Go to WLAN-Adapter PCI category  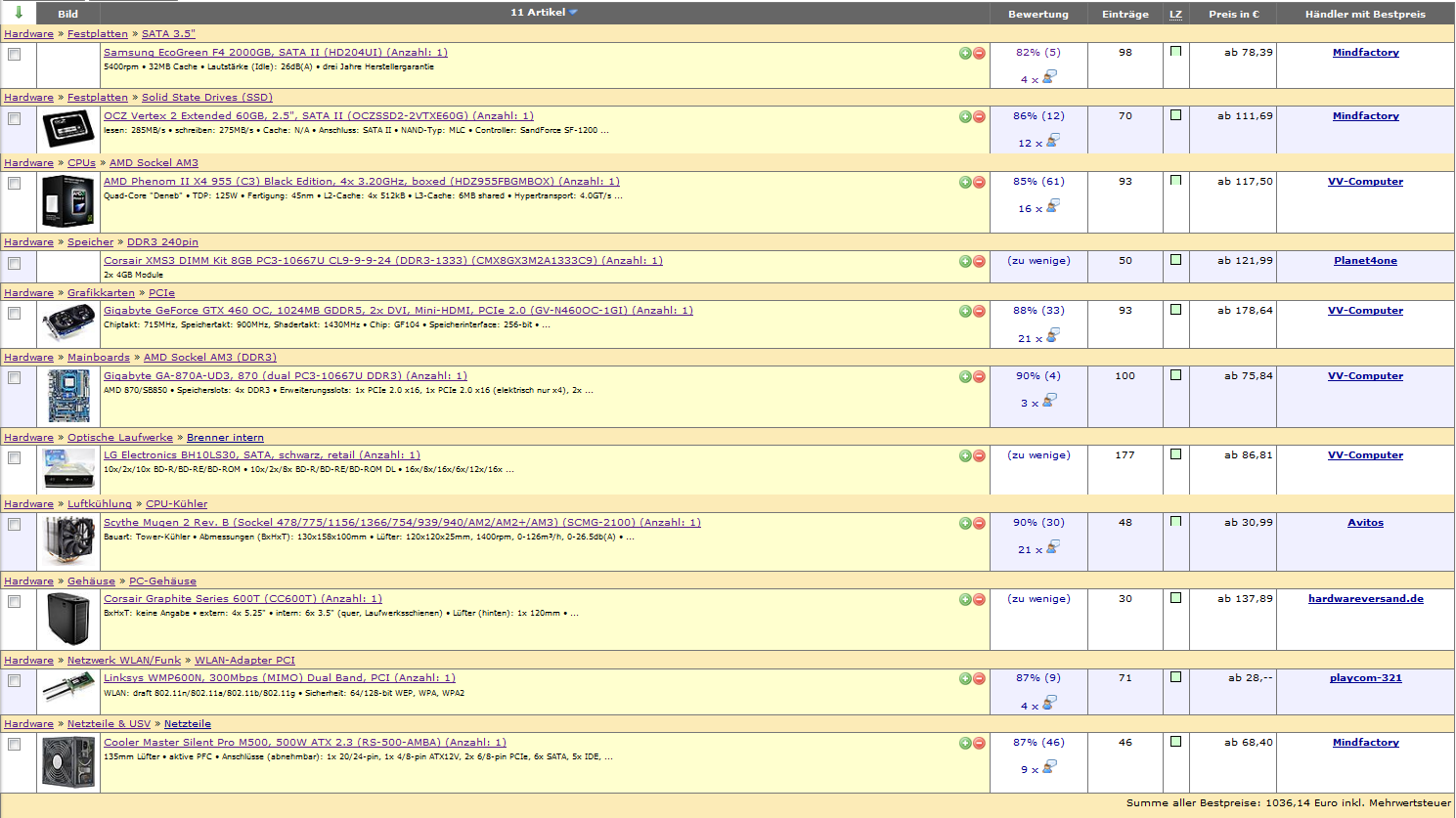point(244,661)
